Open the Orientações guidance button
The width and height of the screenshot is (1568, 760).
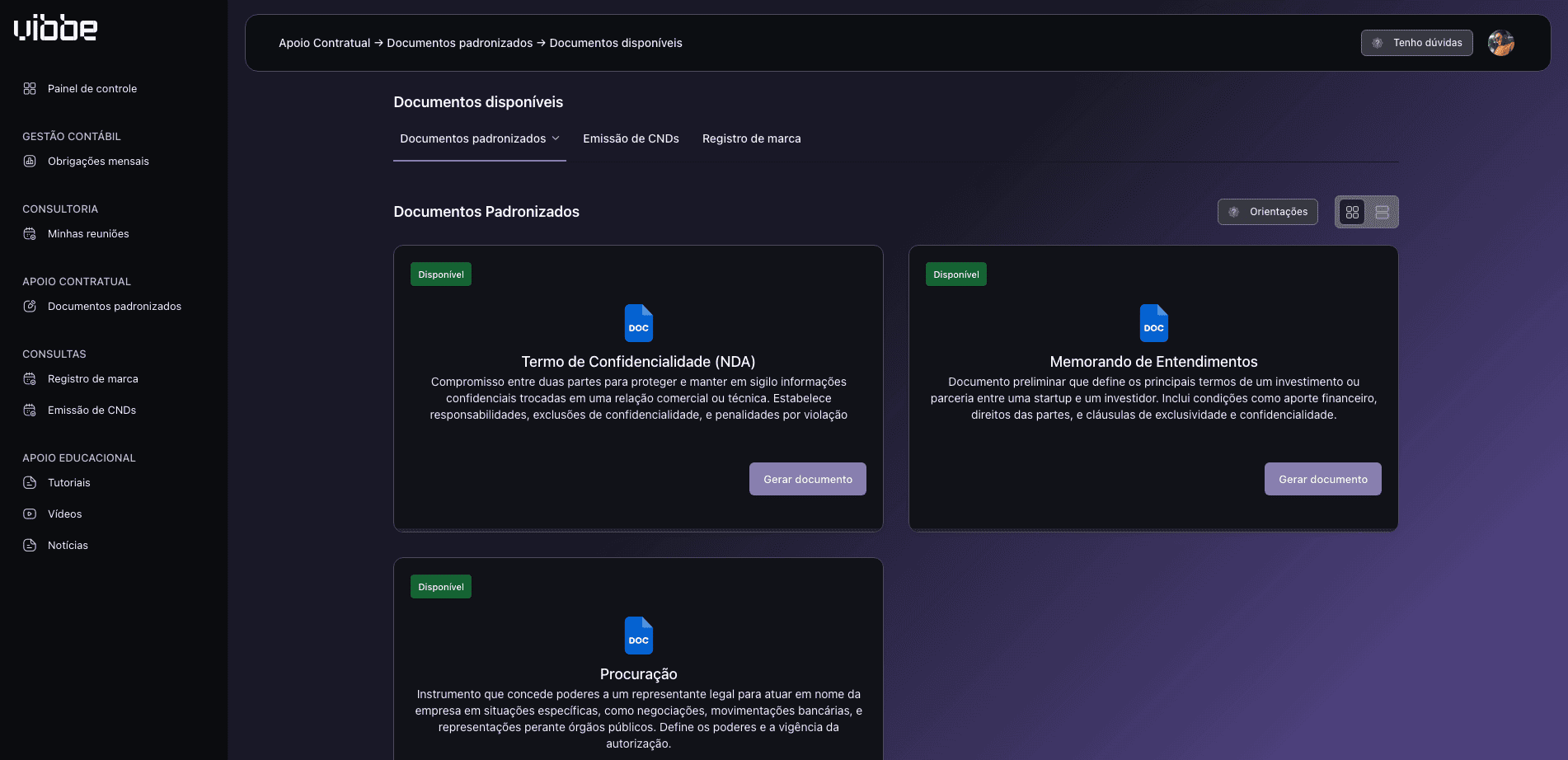(1267, 212)
